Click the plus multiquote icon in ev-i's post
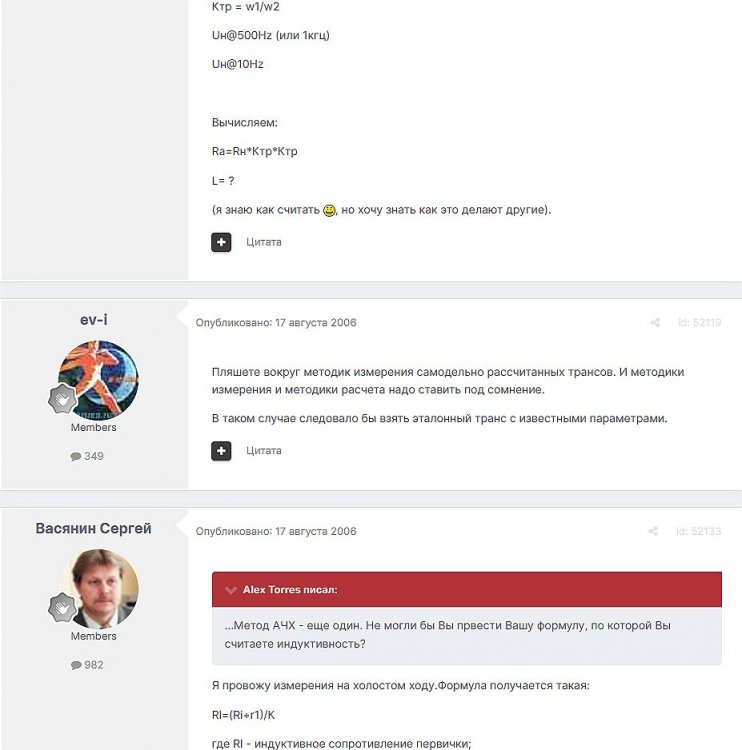 (221, 451)
